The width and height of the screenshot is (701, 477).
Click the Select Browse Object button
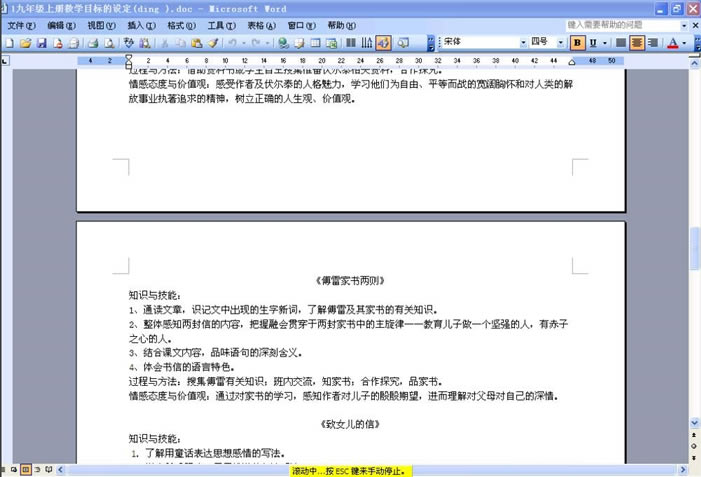pyautogui.click(x=694, y=446)
